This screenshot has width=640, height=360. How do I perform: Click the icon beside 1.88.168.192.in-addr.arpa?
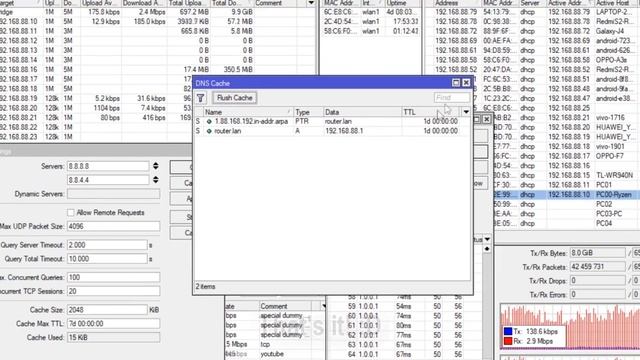pos(209,121)
